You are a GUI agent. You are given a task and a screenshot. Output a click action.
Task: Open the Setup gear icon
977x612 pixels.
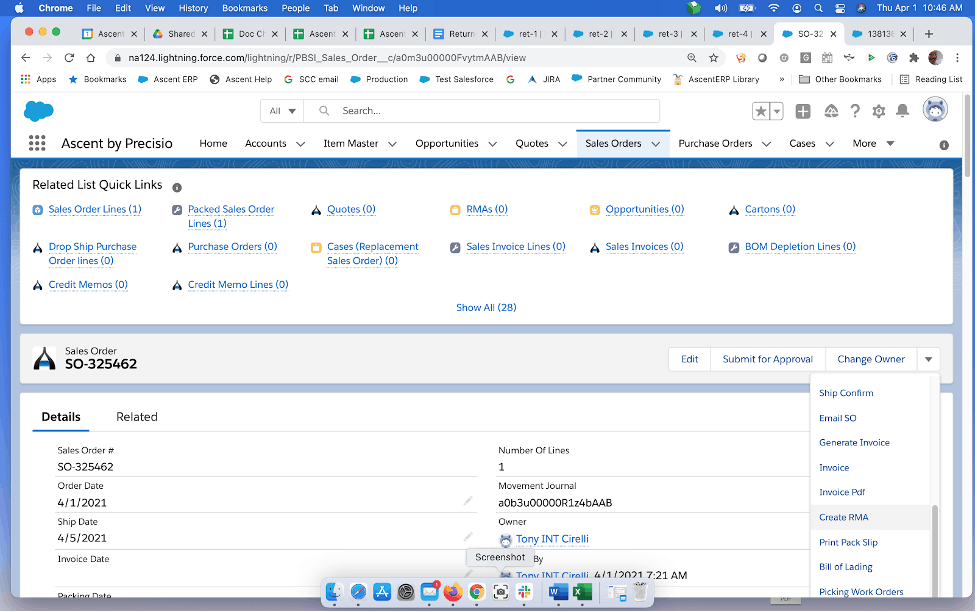point(879,111)
